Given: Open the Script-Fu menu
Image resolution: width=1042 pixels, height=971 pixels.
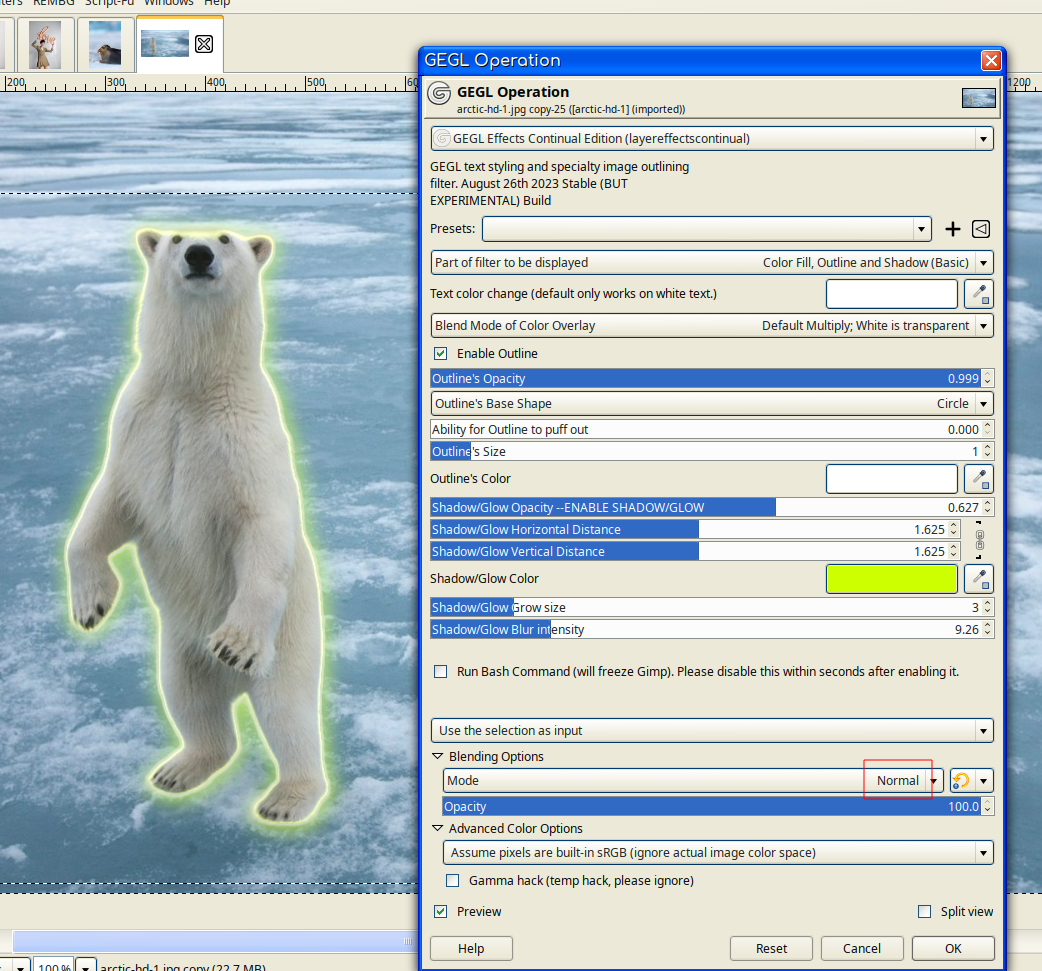Looking at the screenshot, I should 110,3.
